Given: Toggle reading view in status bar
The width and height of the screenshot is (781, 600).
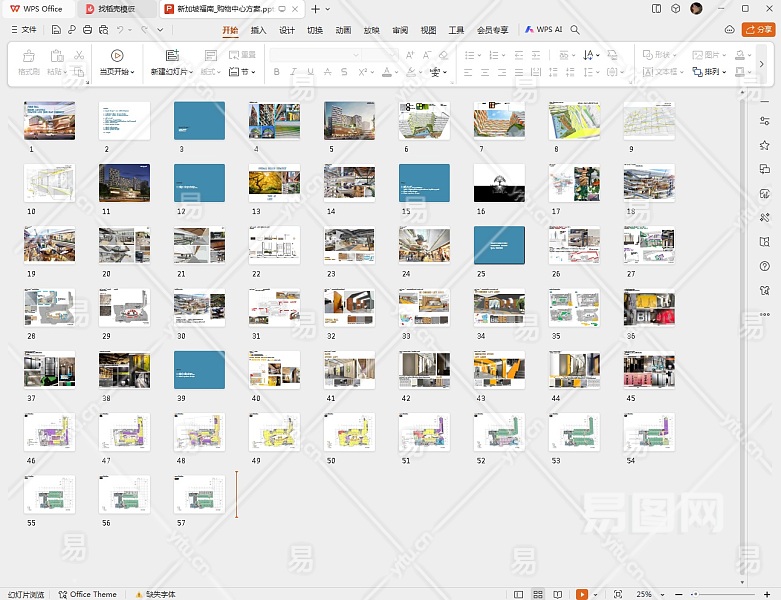Looking at the screenshot, I should pos(556,594).
